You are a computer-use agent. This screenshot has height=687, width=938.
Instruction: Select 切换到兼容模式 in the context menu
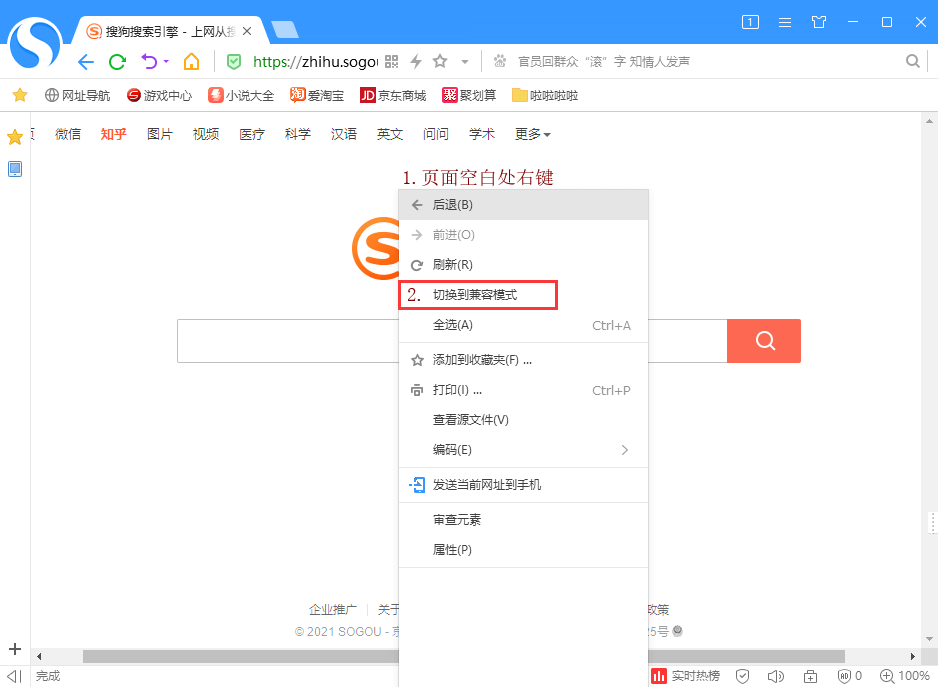(x=477, y=294)
